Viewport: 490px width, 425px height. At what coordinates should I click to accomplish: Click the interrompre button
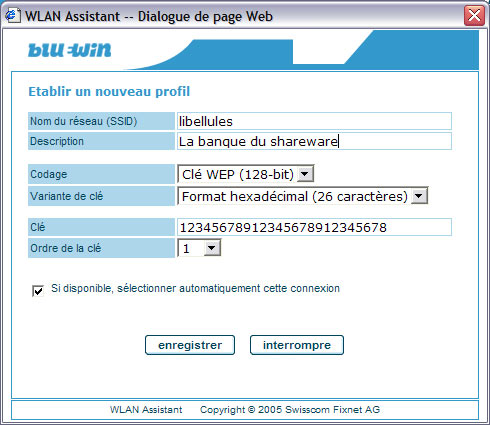tap(297, 345)
